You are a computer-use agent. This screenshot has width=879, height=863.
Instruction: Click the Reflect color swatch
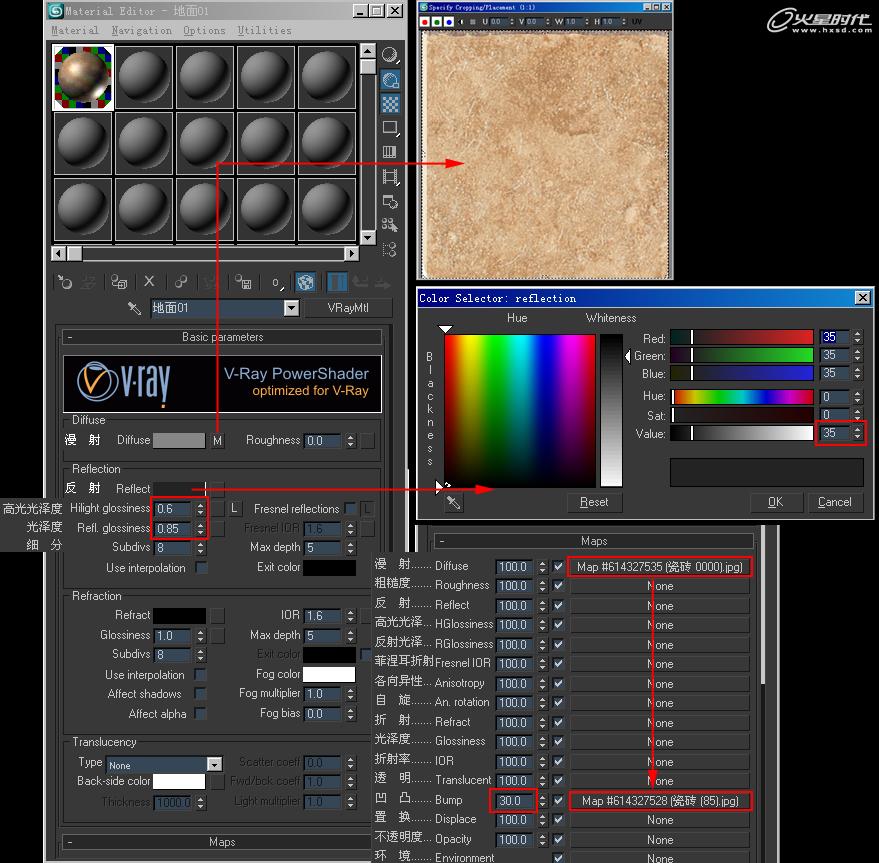click(x=179, y=488)
